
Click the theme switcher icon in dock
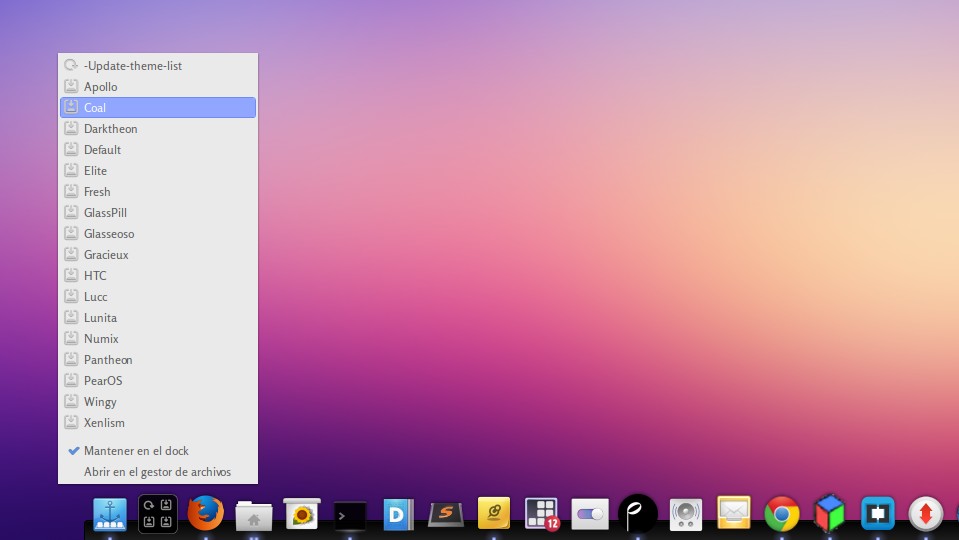pyautogui.click(x=158, y=514)
